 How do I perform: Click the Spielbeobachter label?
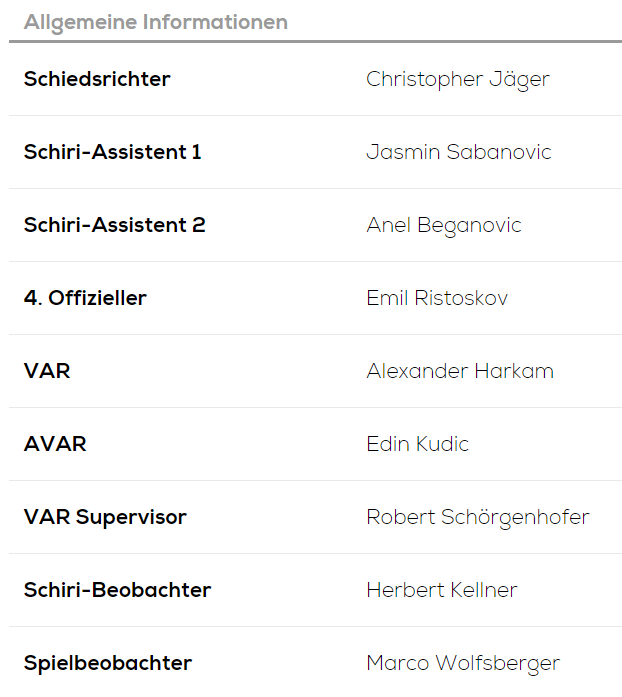(x=107, y=663)
